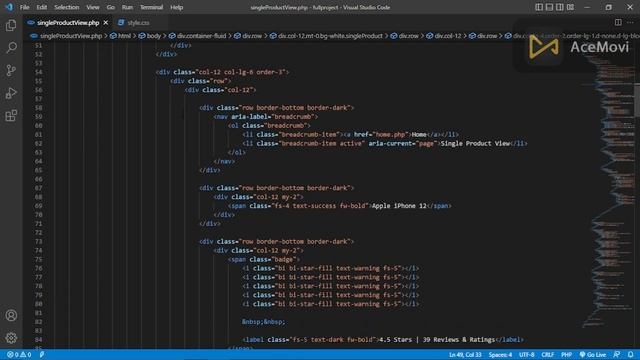Click aria-label="breadcrumb" nav tag
Viewport: 640px width, 360px height.
(x=265, y=117)
